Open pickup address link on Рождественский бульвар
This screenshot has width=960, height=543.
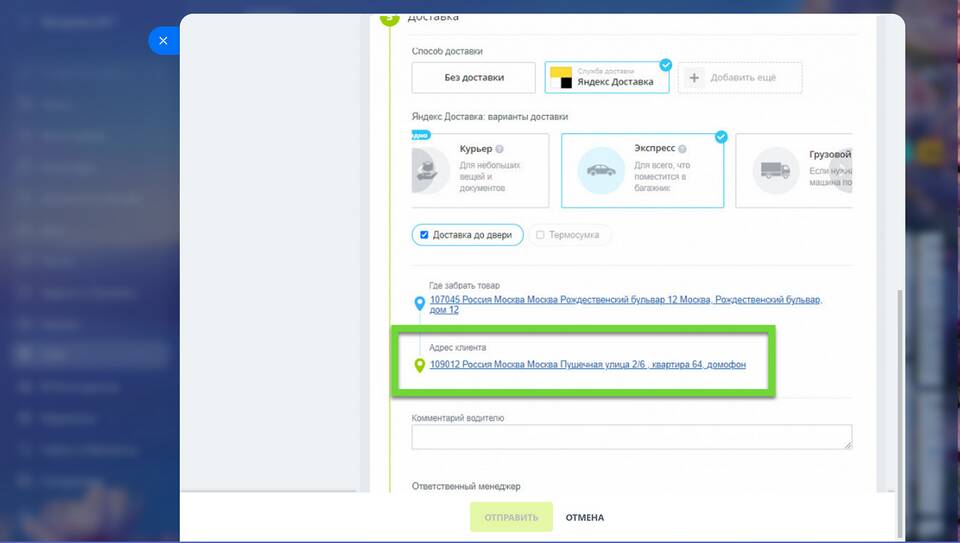(x=625, y=300)
